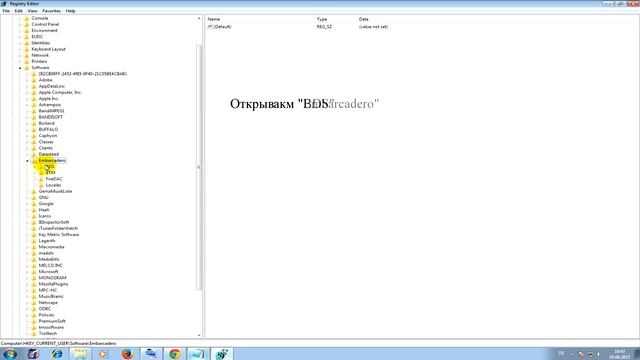
Task: Click the folder icon of Google key
Action: 34,204
